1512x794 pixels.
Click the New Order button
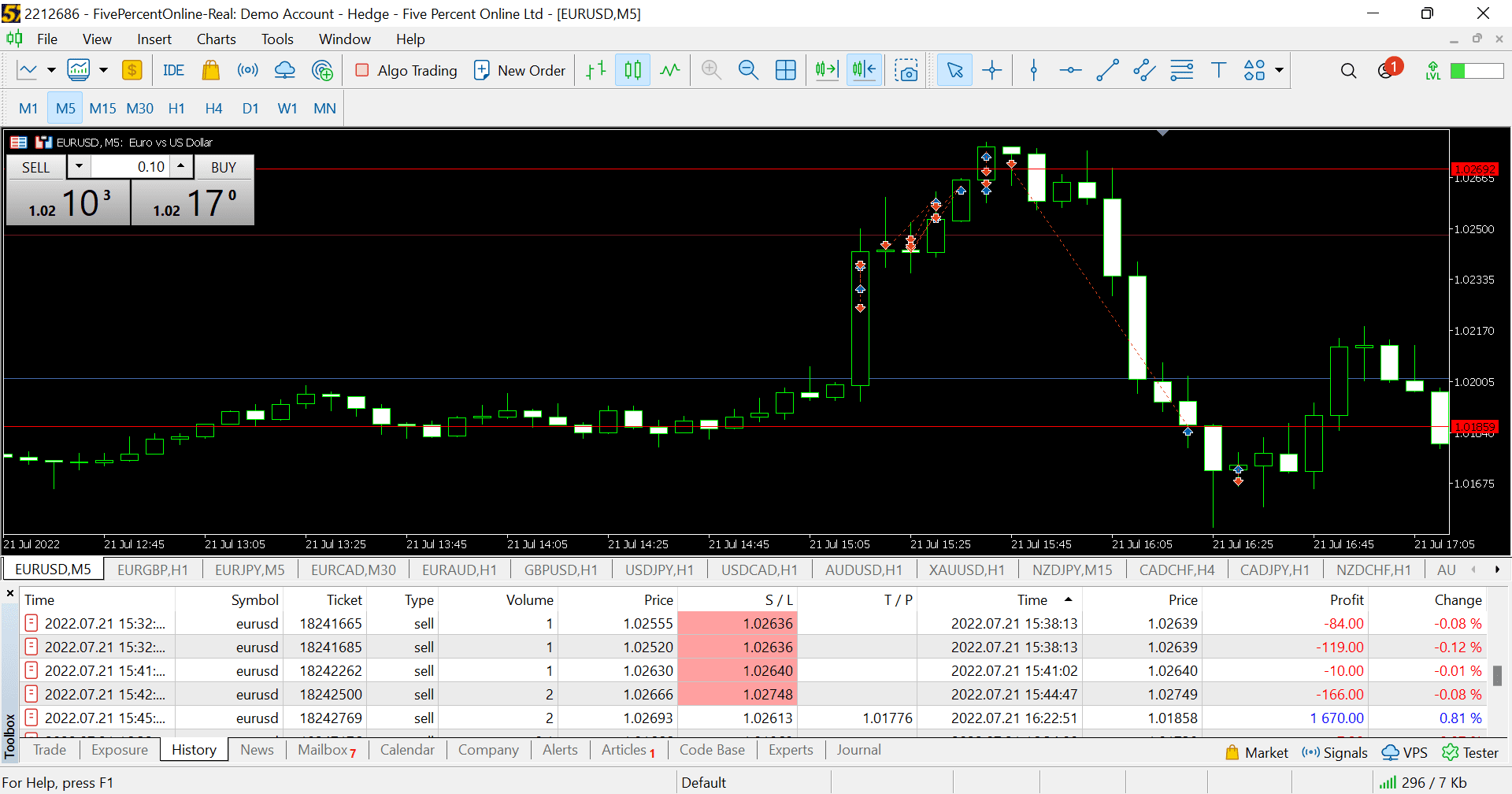[520, 70]
